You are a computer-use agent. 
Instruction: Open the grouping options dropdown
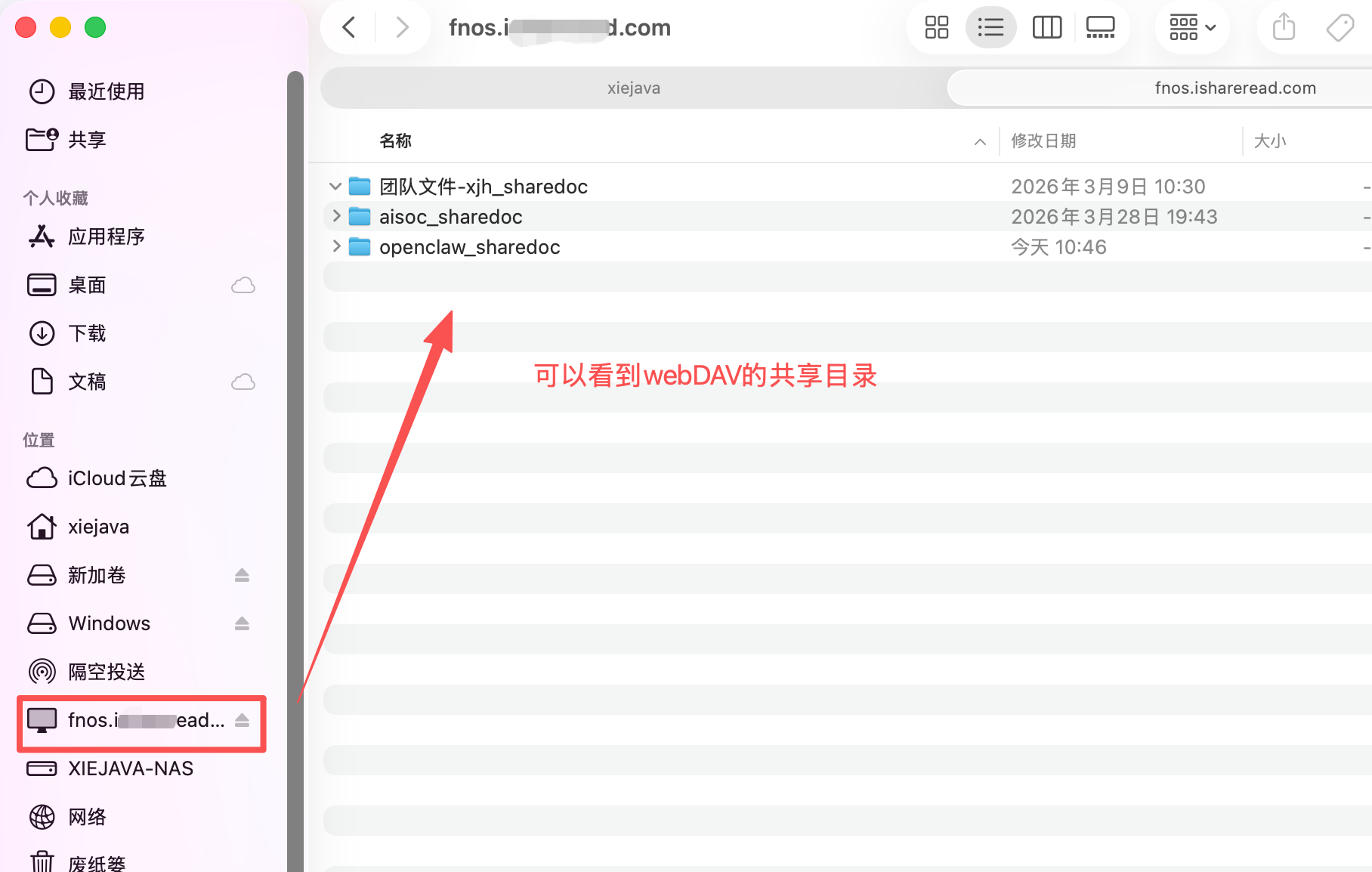[1191, 27]
